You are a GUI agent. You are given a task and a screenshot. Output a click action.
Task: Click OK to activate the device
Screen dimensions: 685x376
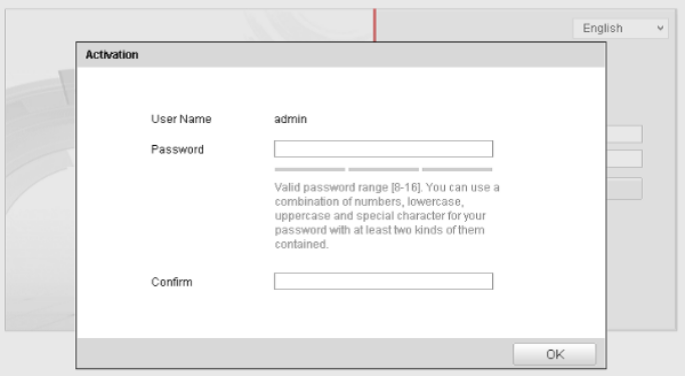click(554, 354)
